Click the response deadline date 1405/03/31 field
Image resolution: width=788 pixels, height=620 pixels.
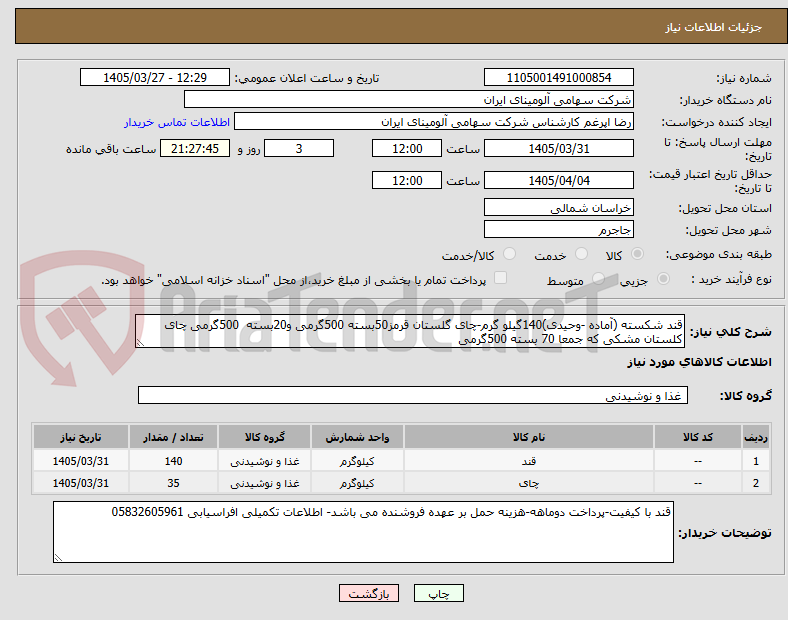558,148
